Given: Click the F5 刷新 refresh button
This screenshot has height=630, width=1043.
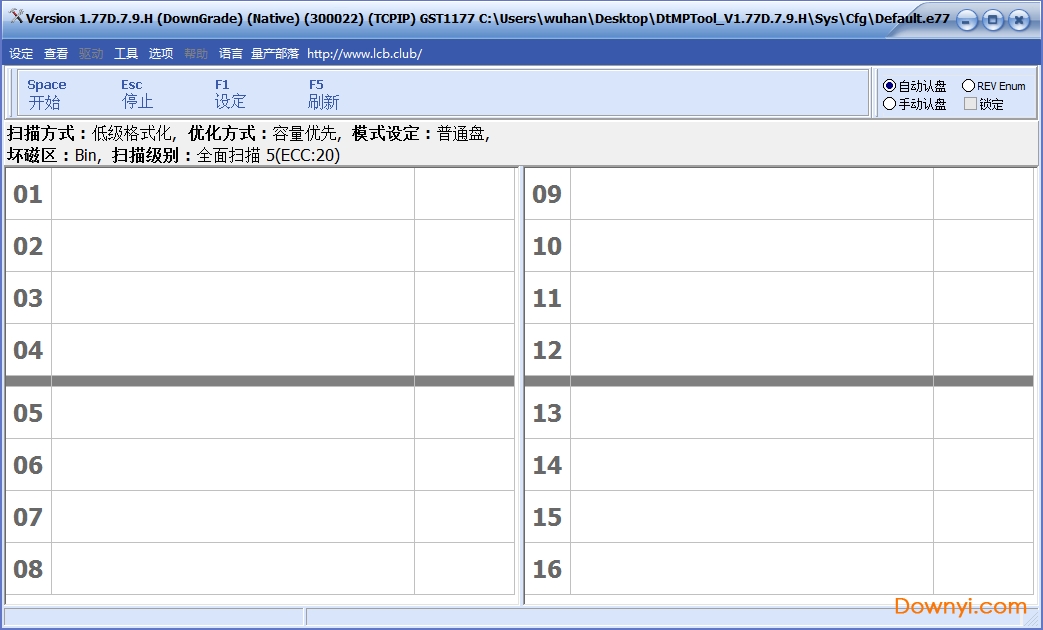Looking at the screenshot, I should (x=323, y=94).
